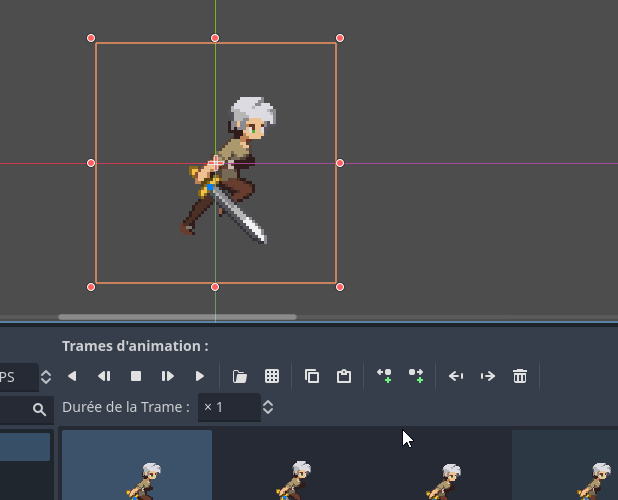Screen dimensions: 618x500
Task: Move selected frame to the left
Action: coord(456,376)
